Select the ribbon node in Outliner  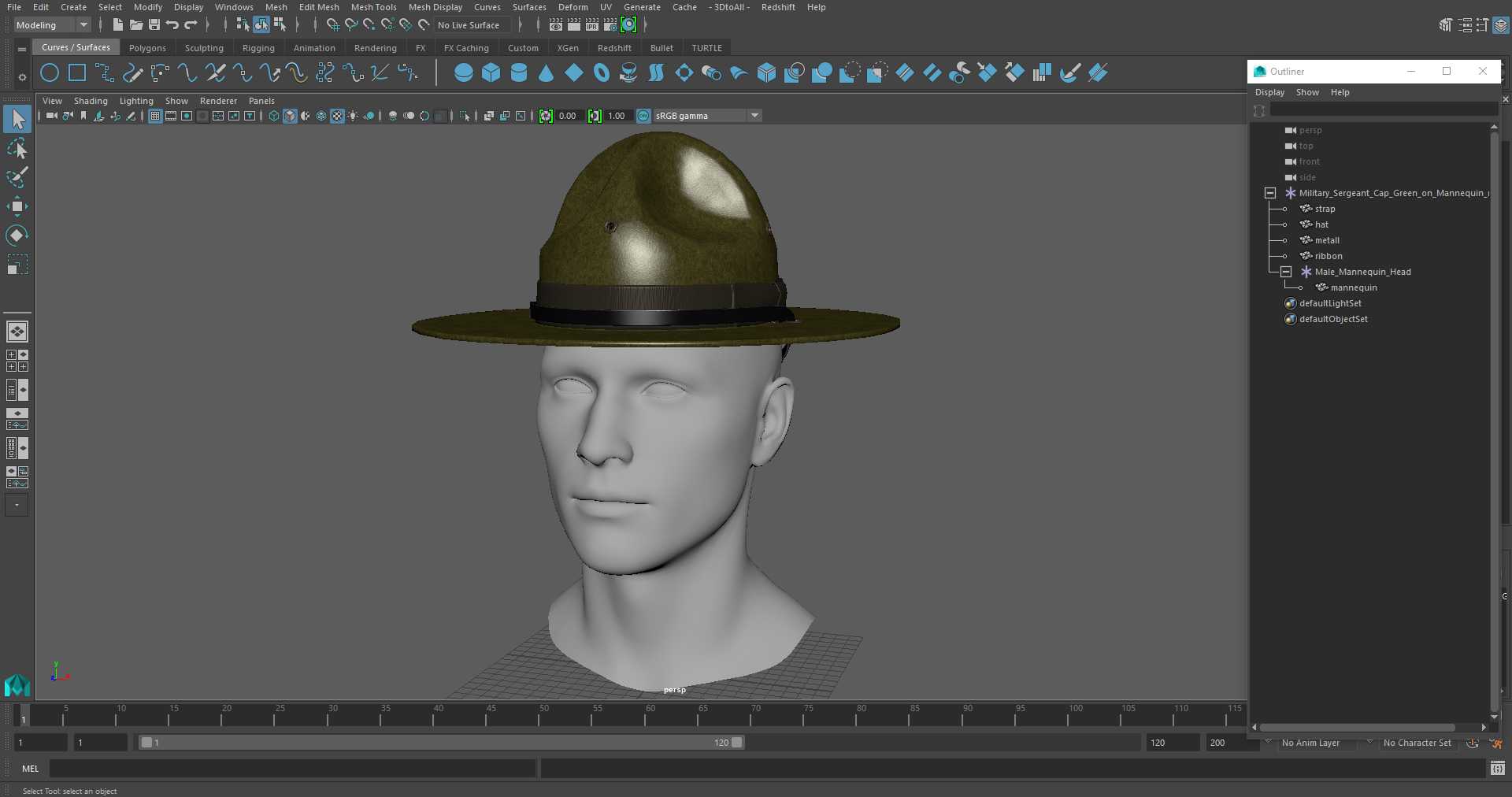pos(1329,256)
